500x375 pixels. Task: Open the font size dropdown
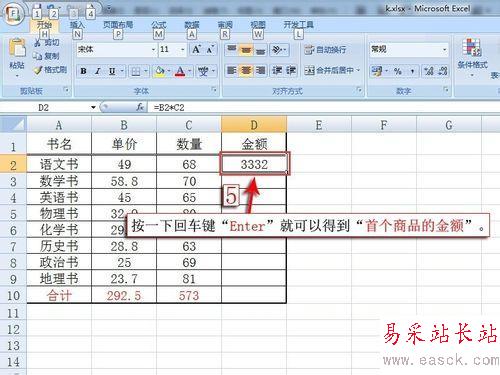coord(182,50)
